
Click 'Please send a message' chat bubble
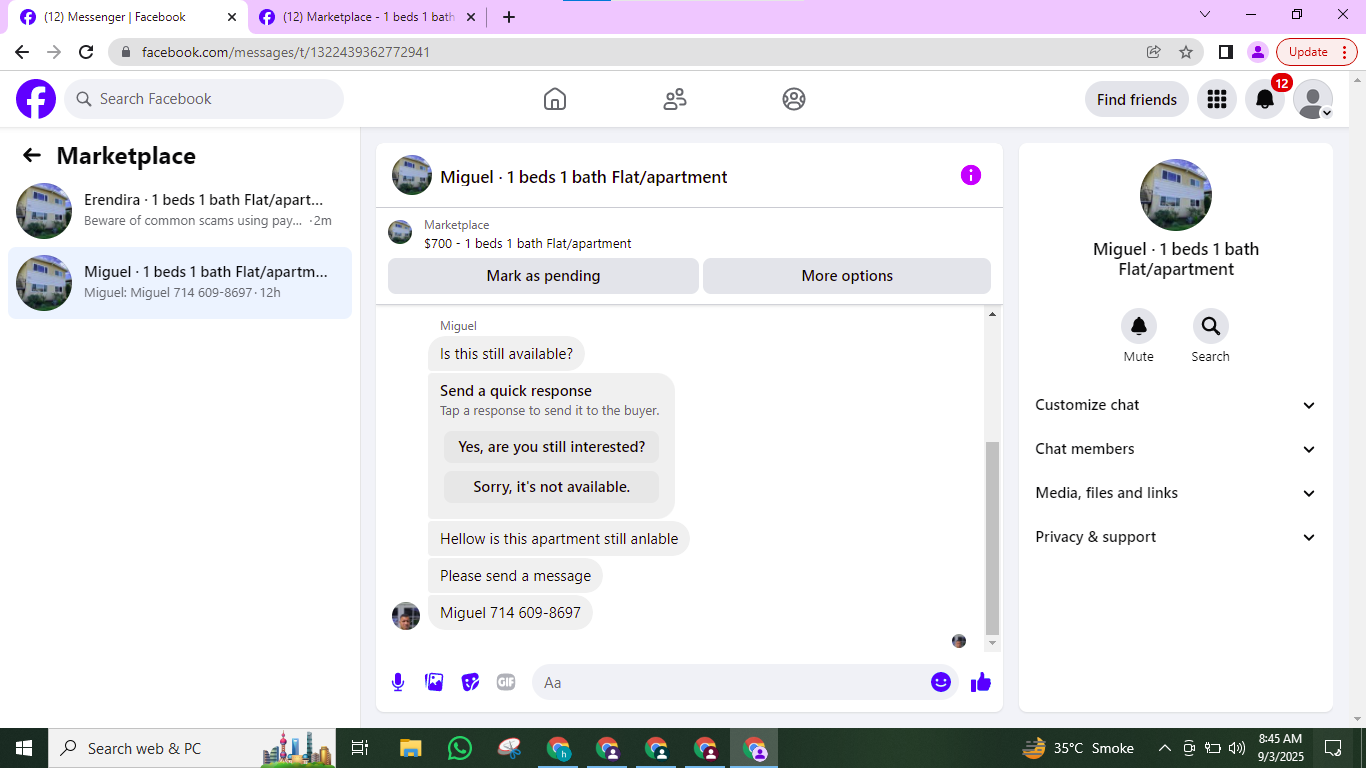pyautogui.click(x=515, y=576)
